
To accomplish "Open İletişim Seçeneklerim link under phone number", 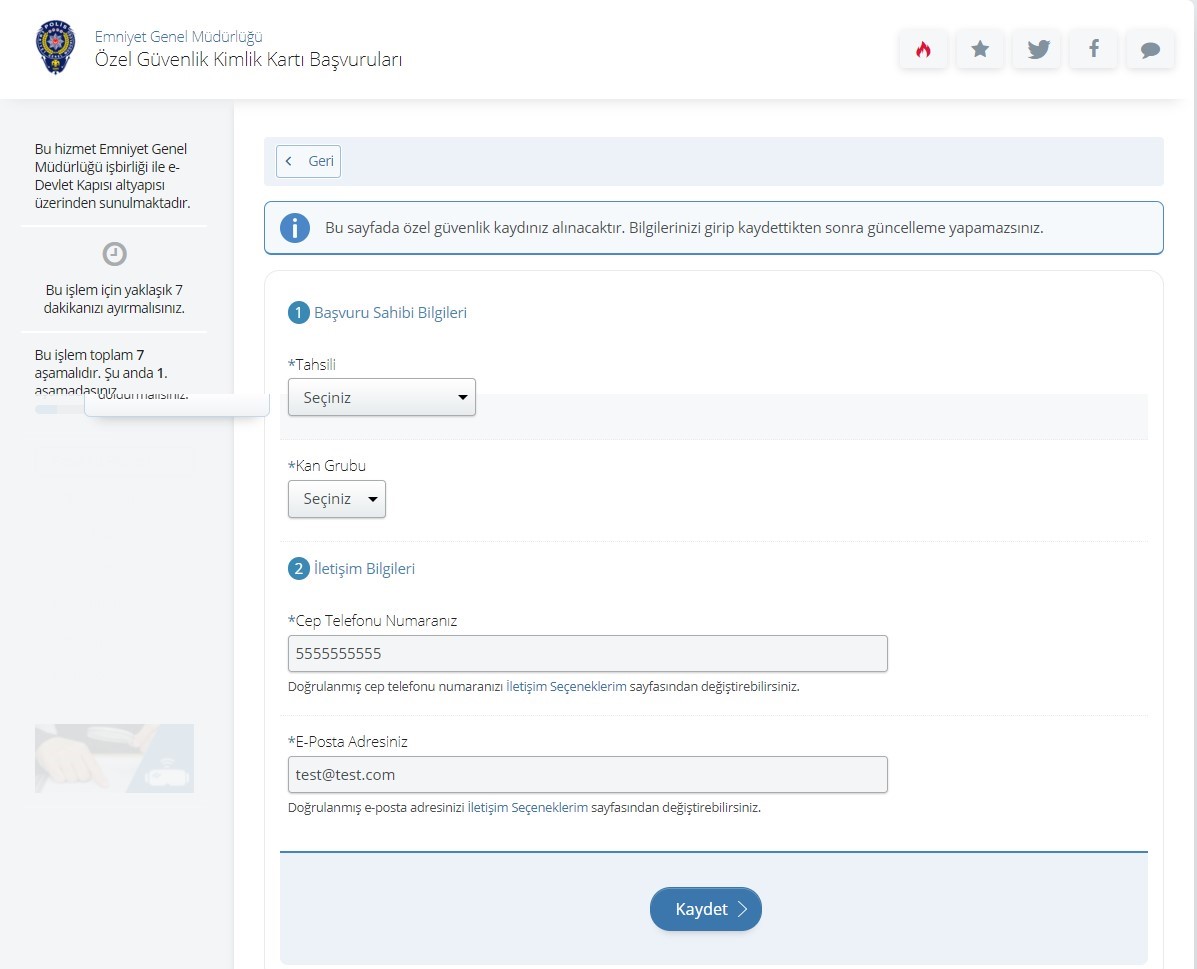I will (566, 687).
